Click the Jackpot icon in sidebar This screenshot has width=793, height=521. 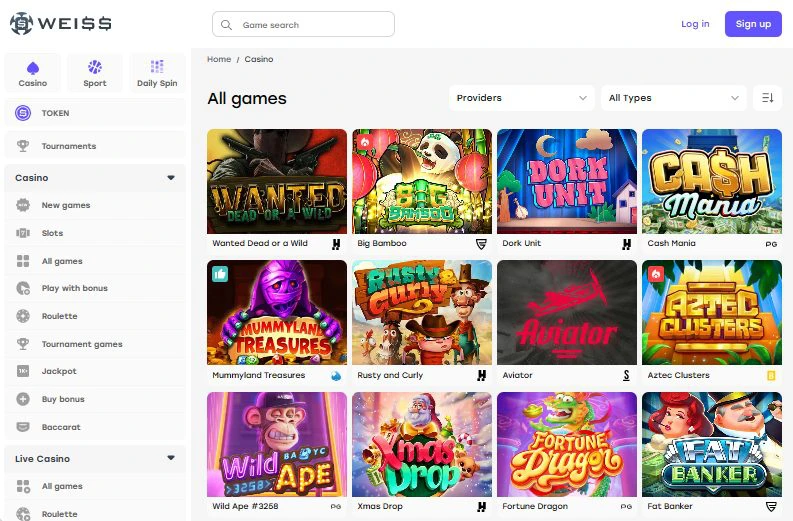click(x=23, y=371)
